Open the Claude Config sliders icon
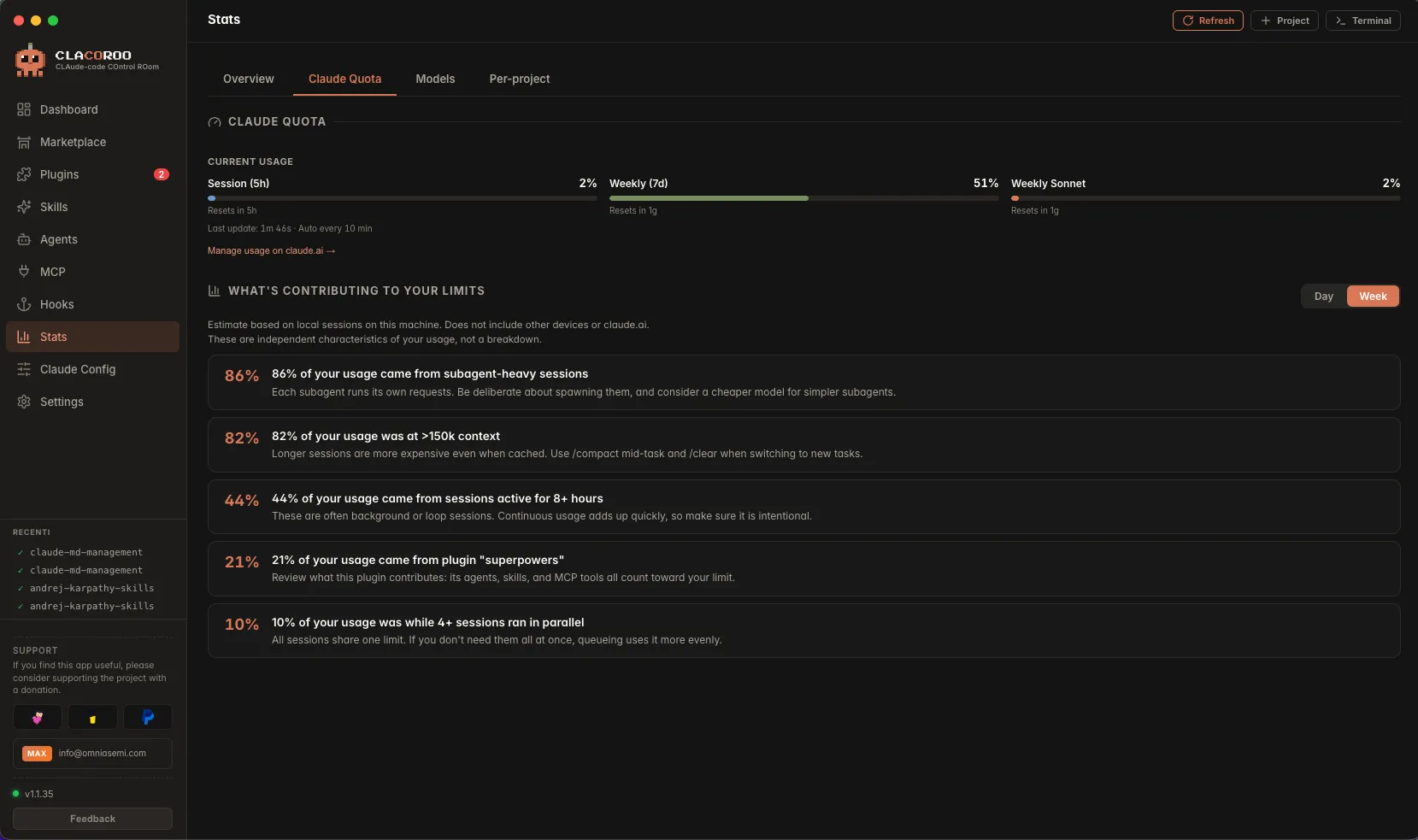1418x840 pixels. (24, 369)
